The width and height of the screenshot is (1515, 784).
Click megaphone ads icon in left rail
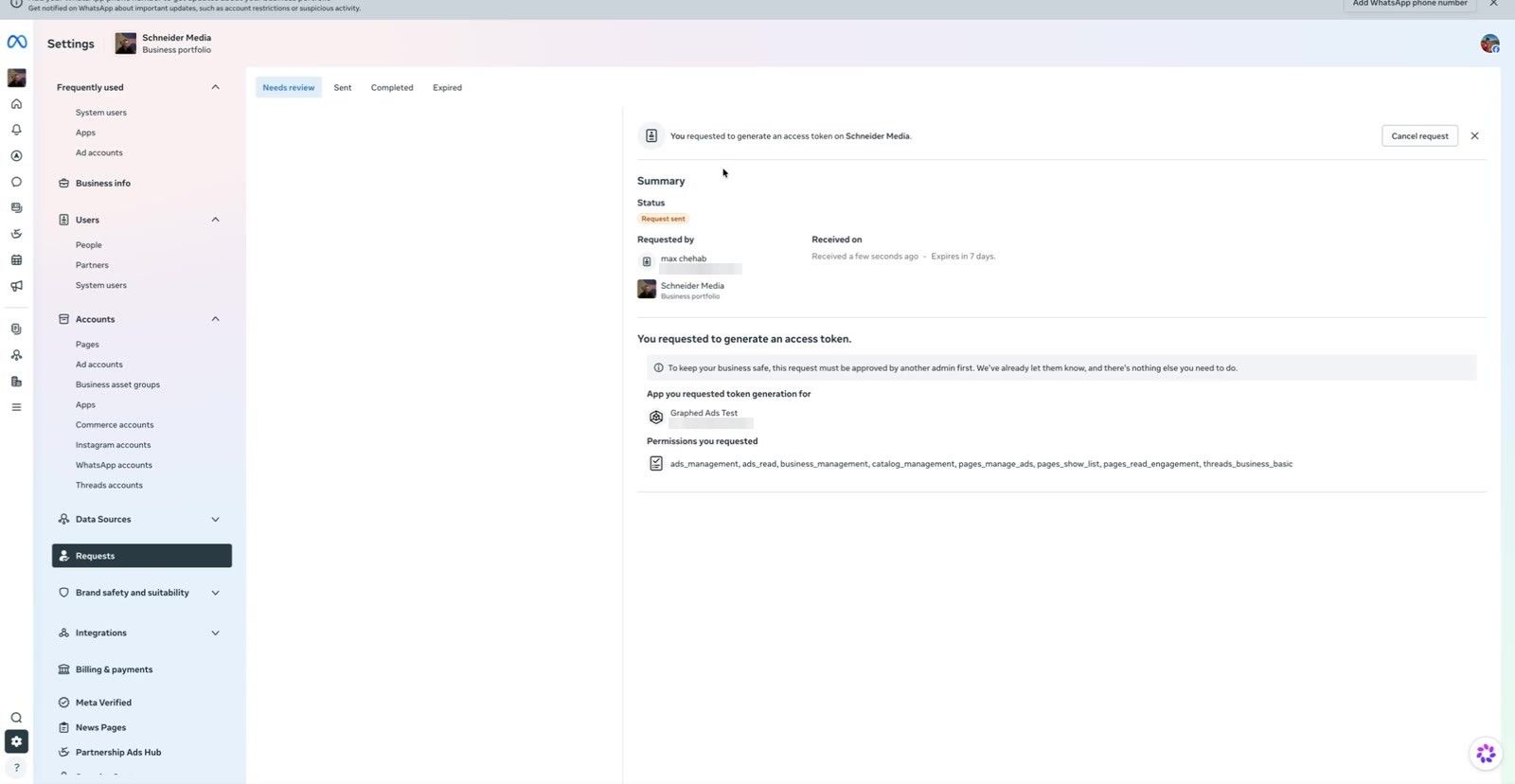coord(16,286)
